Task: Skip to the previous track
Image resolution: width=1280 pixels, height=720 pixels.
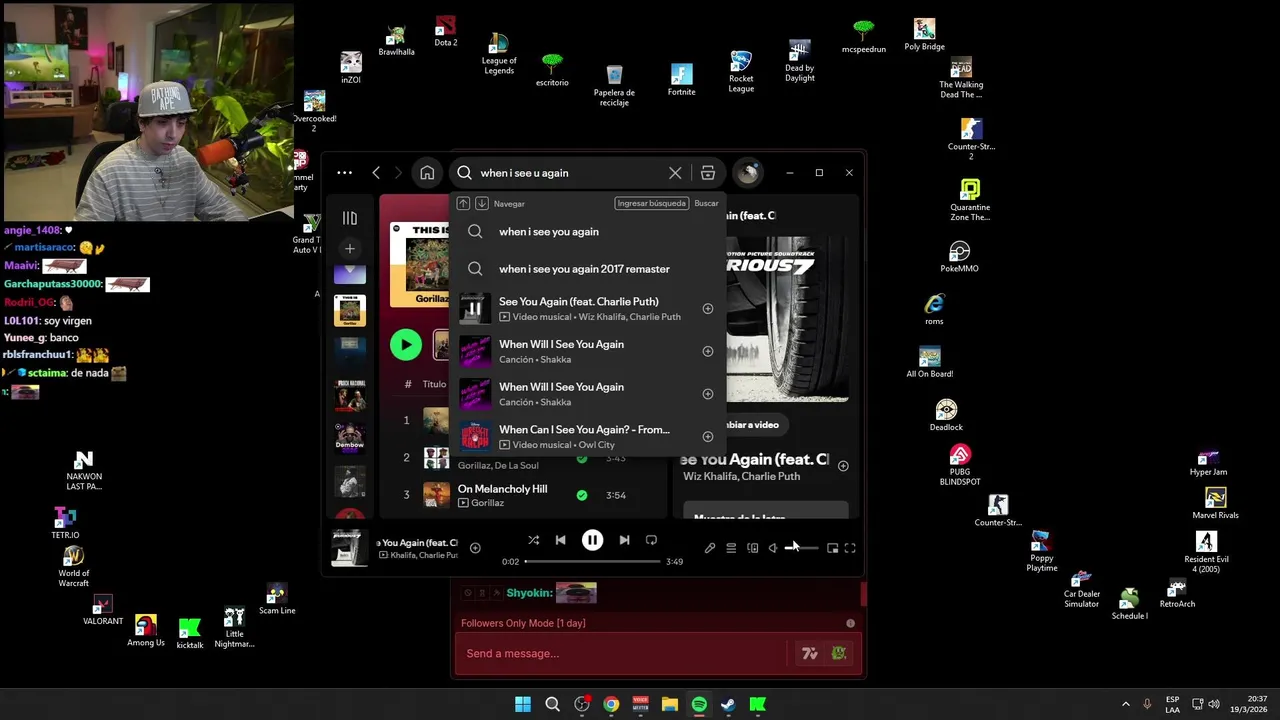Action: pos(560,540)
